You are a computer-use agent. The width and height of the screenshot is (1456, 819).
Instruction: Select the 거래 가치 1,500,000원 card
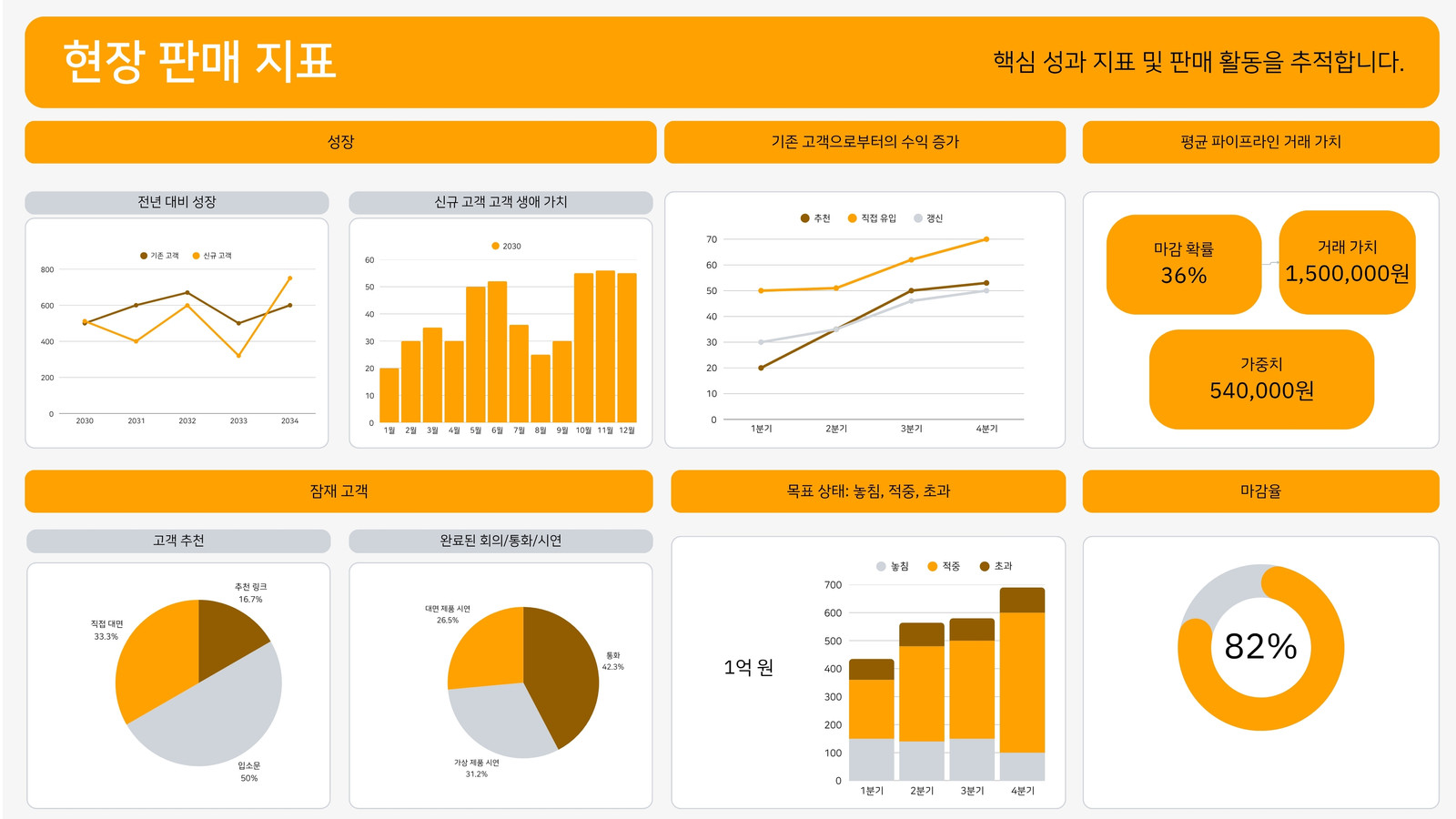pyautogui.click(x=1347, y=263)
